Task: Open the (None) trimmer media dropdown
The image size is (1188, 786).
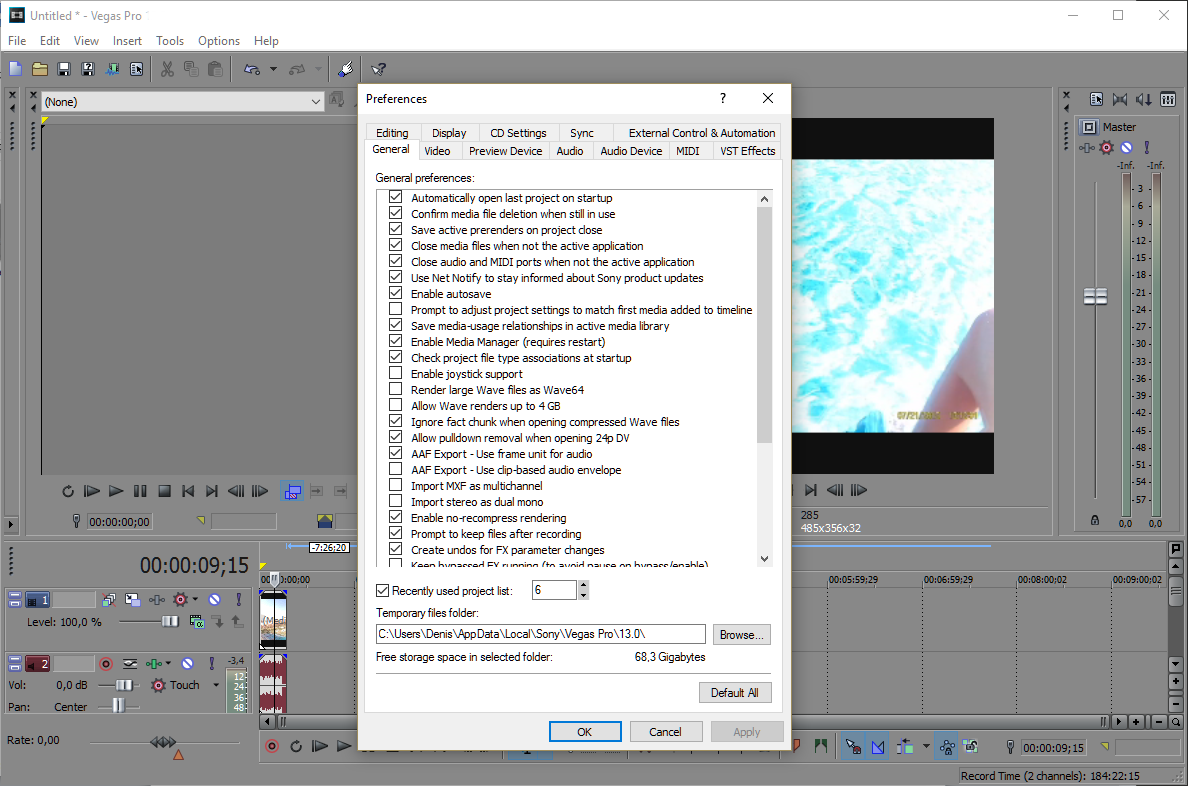Action: click(x=315, y=102)
